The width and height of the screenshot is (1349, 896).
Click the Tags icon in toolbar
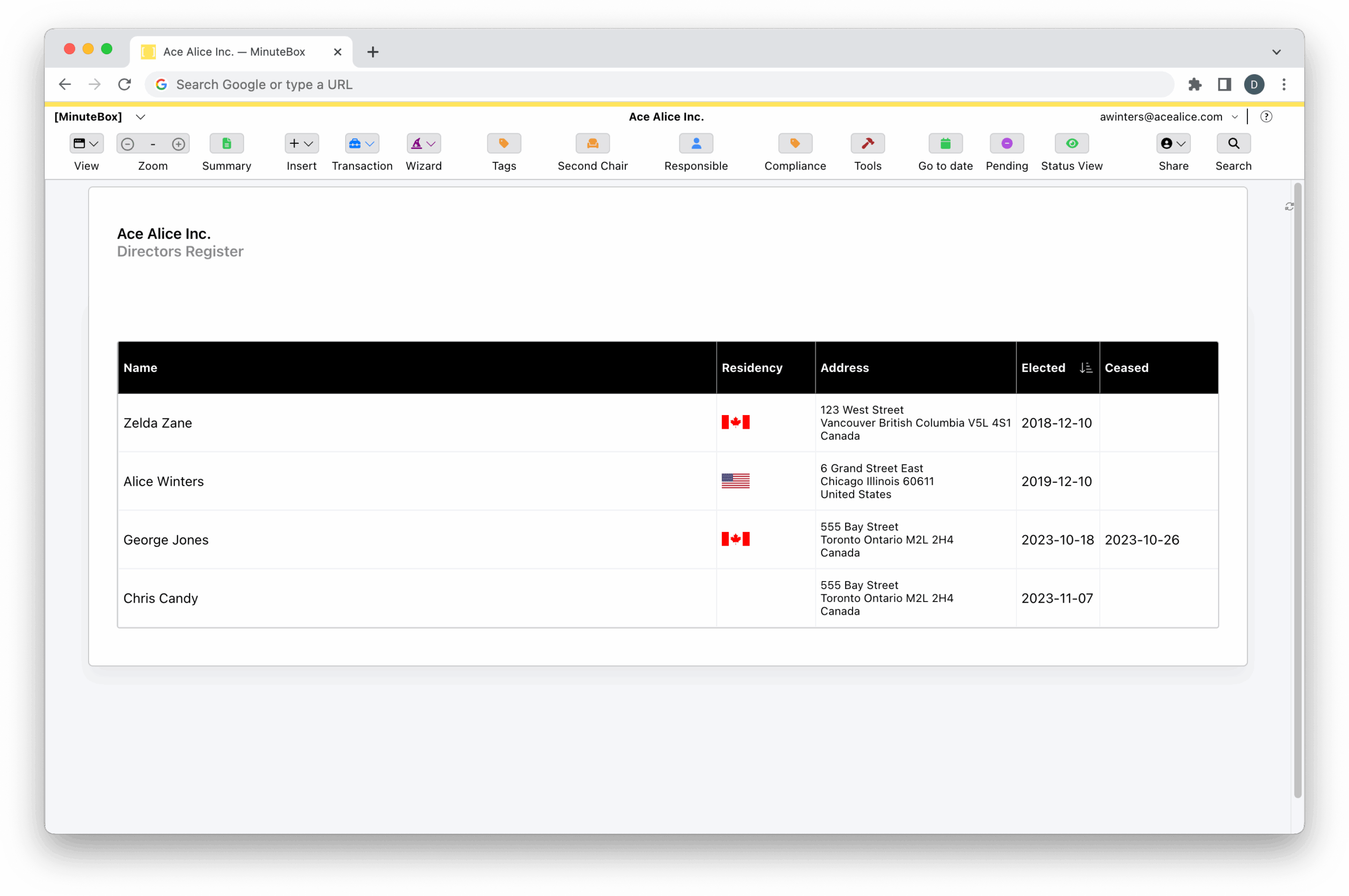(x=504, y=143)
